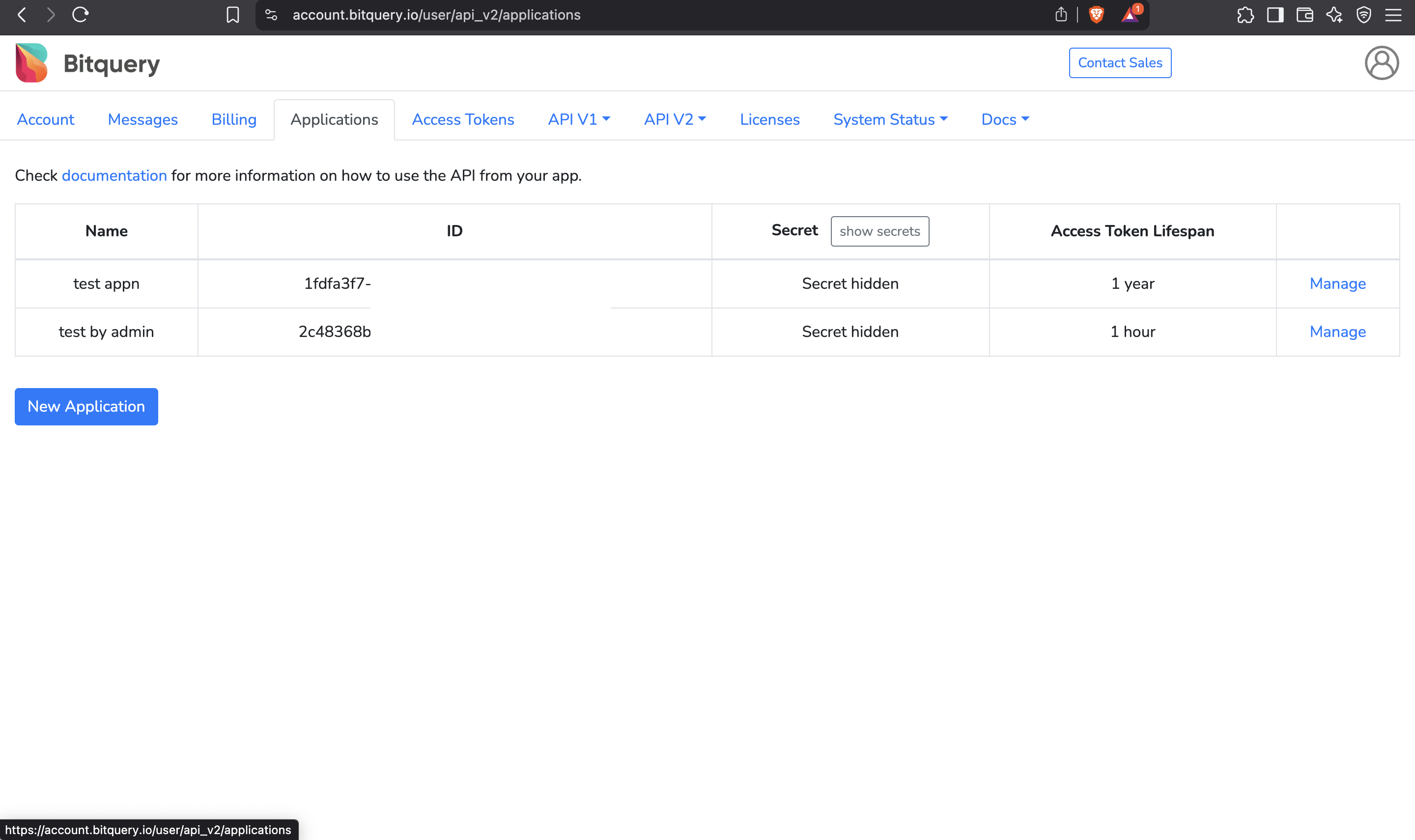1415x840 pixels.
Task: Select the ID '1fdfa3f7-' cell
Action: [x=454, y=283]
